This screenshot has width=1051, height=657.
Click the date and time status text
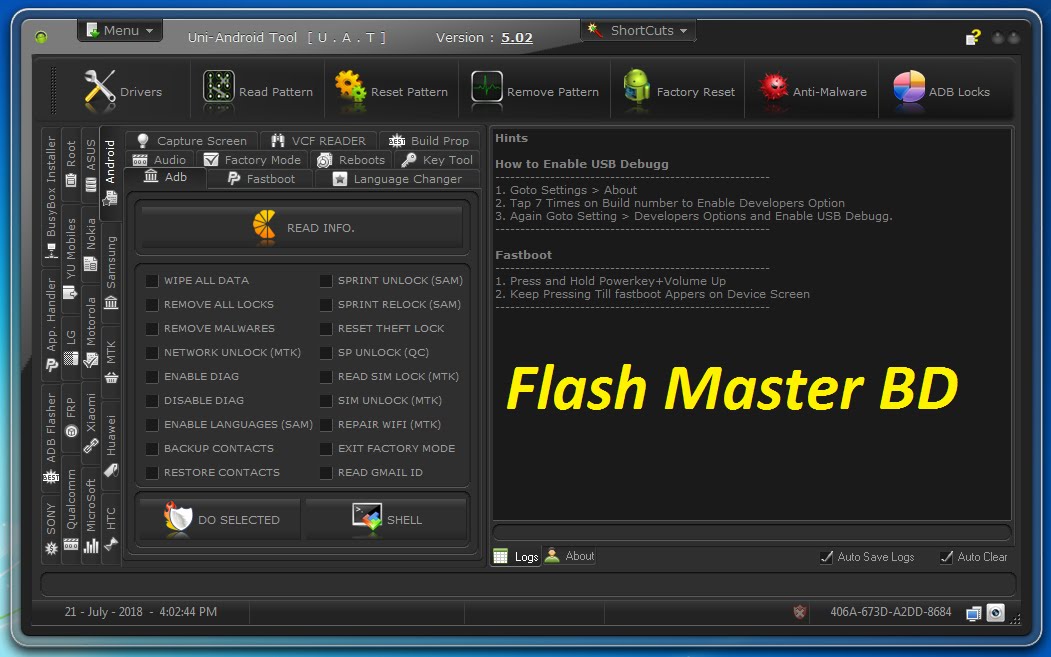[x=141, y=611]
